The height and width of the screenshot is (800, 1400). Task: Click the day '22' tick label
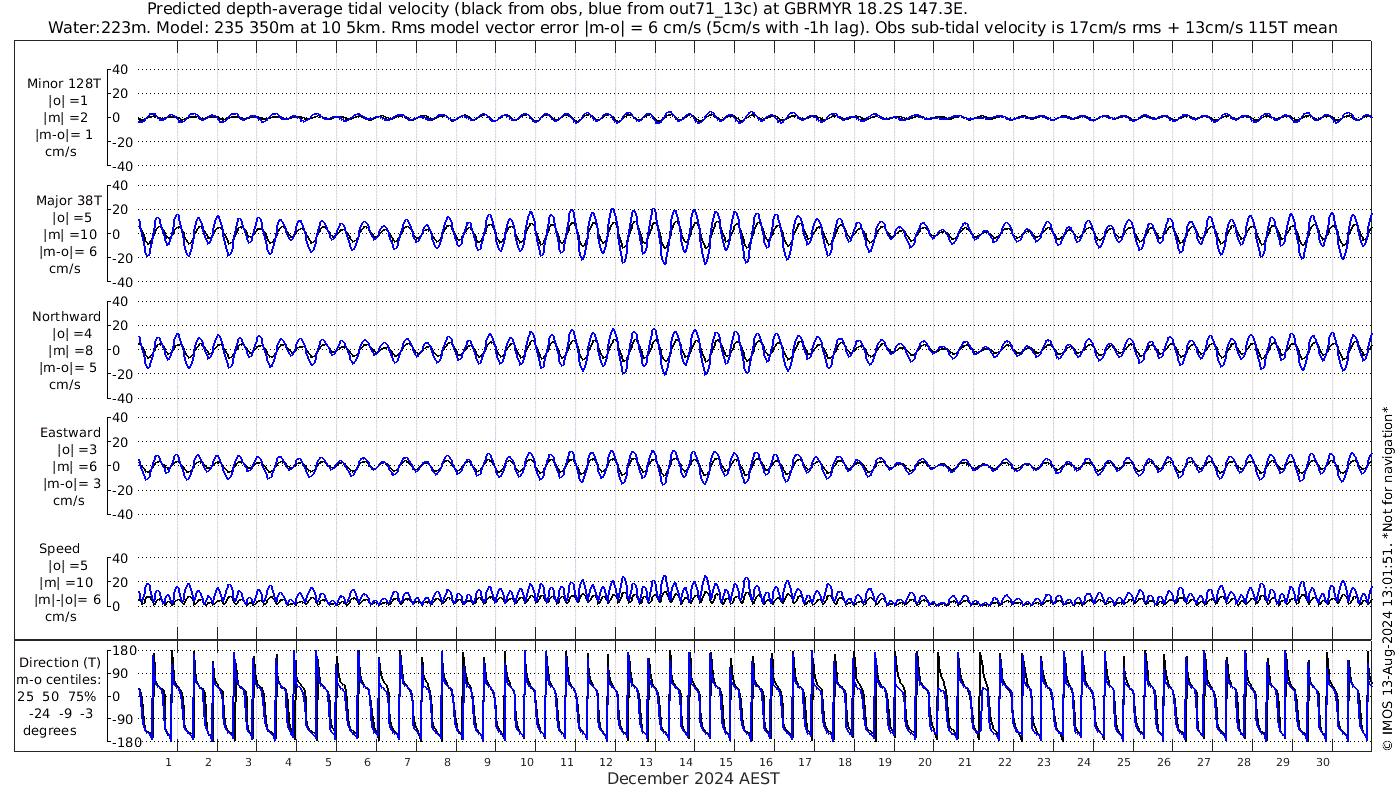[1005, 761]
